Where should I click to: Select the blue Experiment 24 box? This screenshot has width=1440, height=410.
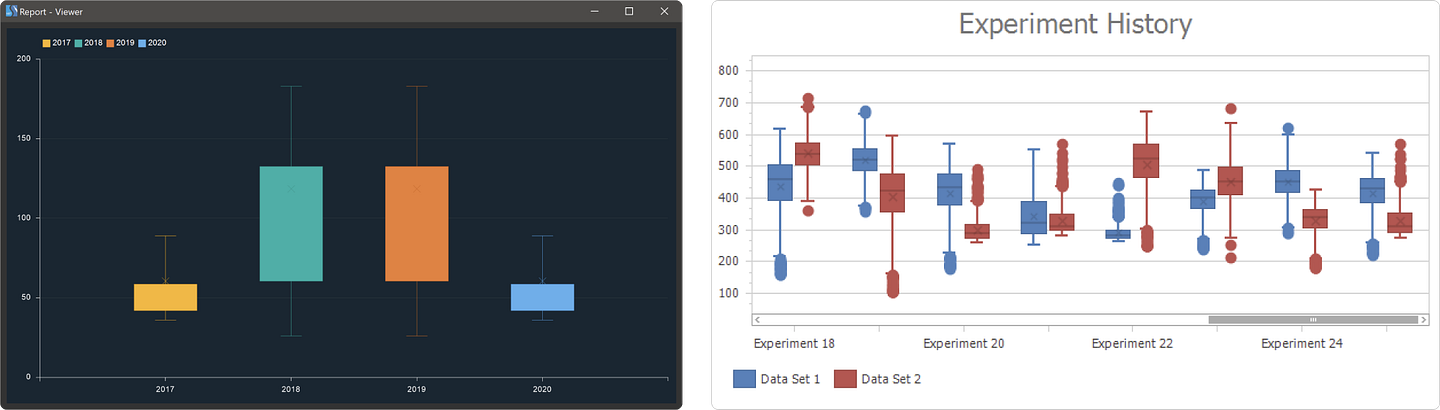point(1287,181)
